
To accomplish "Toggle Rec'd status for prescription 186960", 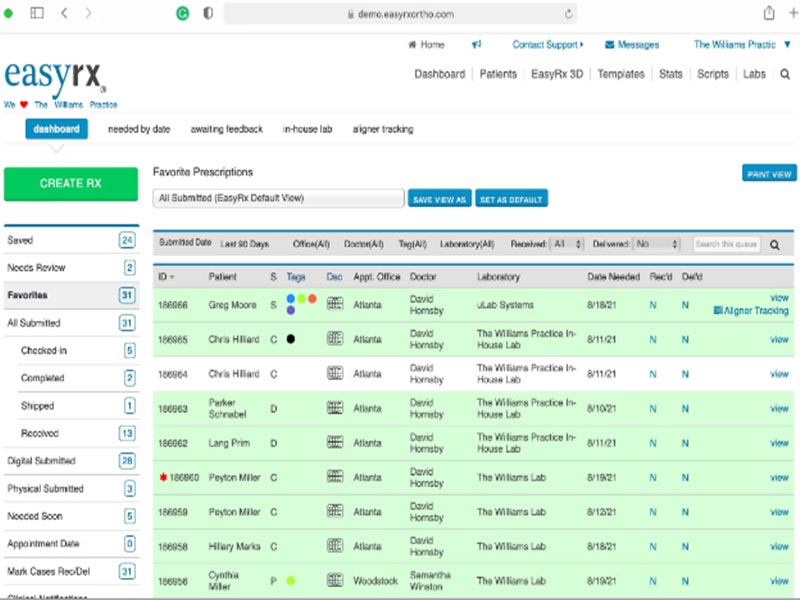I will 652,478.
